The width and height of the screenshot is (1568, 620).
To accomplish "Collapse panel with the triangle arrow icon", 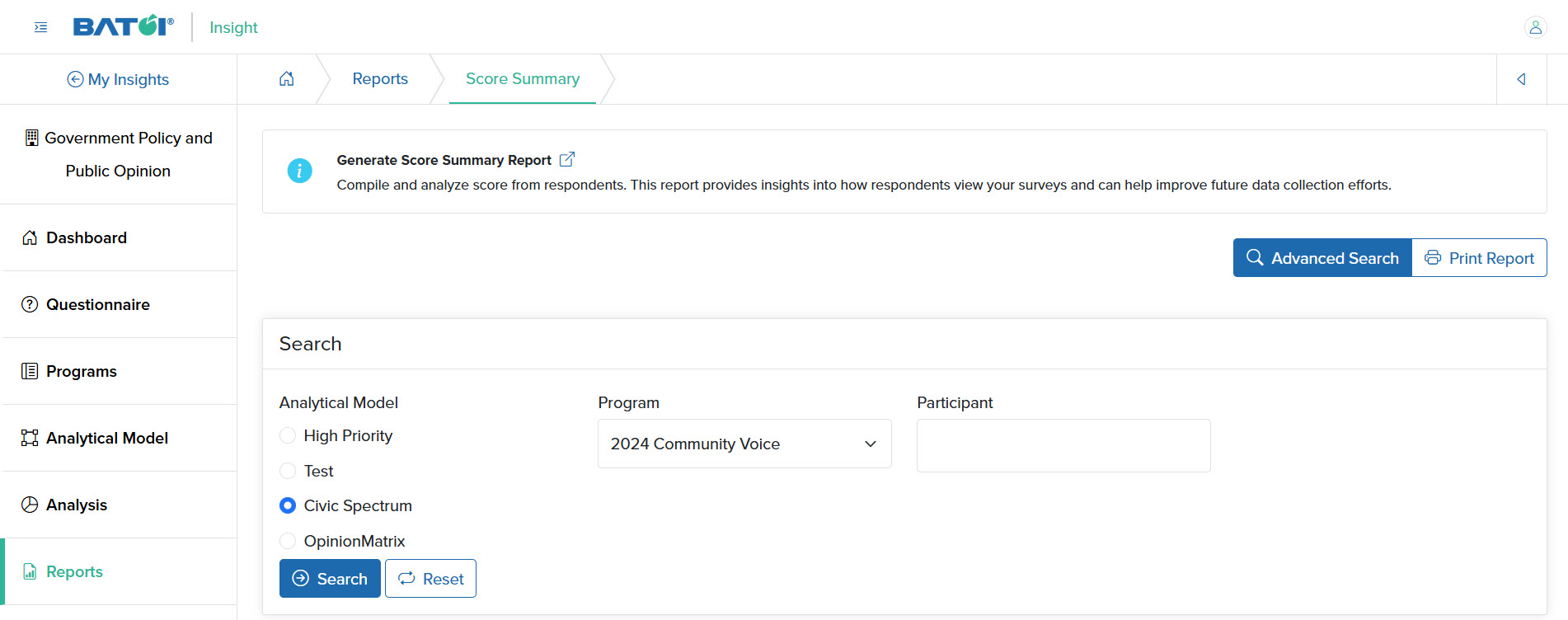I will tap(1521, 79).
